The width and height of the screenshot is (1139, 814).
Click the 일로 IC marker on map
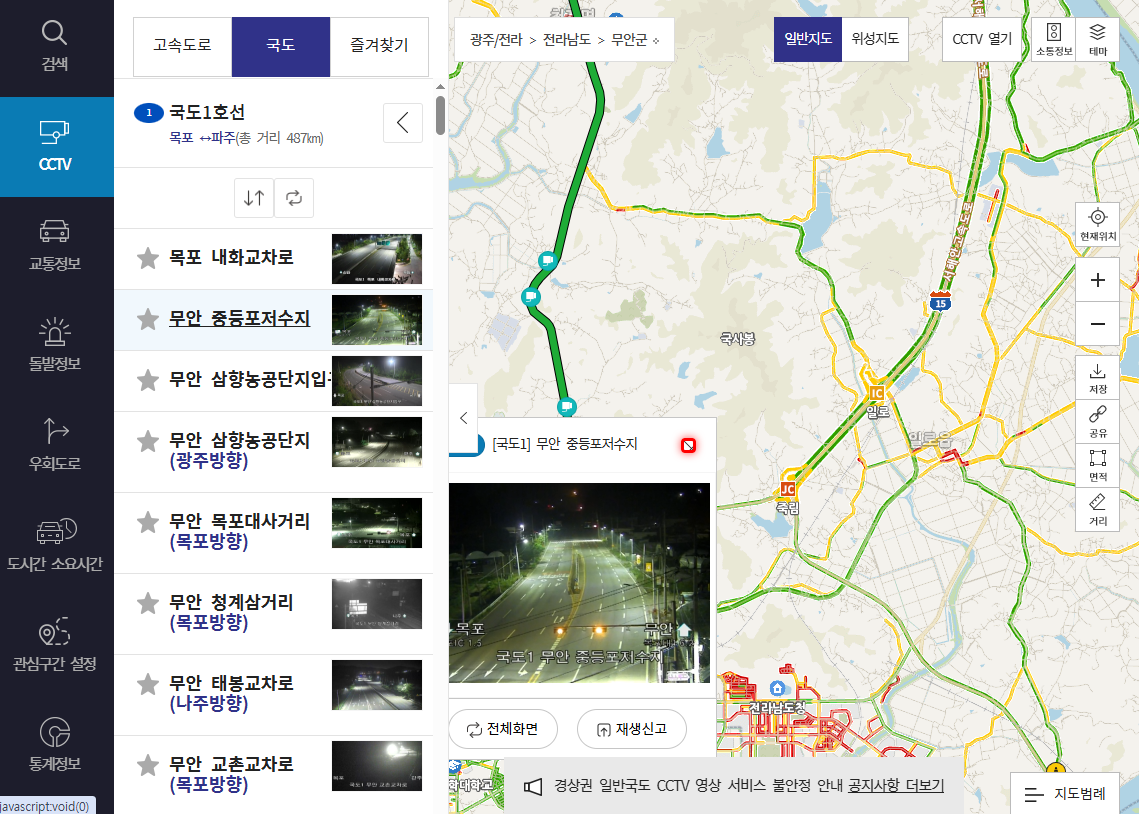[x=877, y=394]
